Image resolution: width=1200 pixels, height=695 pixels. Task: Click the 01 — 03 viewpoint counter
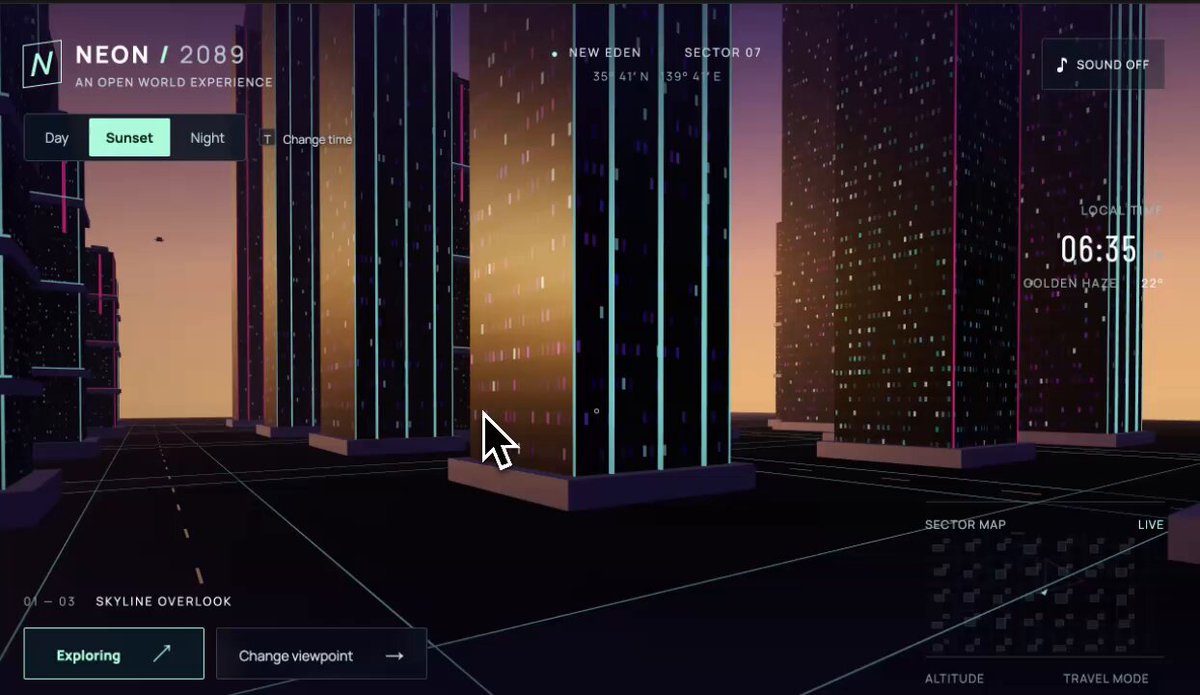(x=49, y=602)
